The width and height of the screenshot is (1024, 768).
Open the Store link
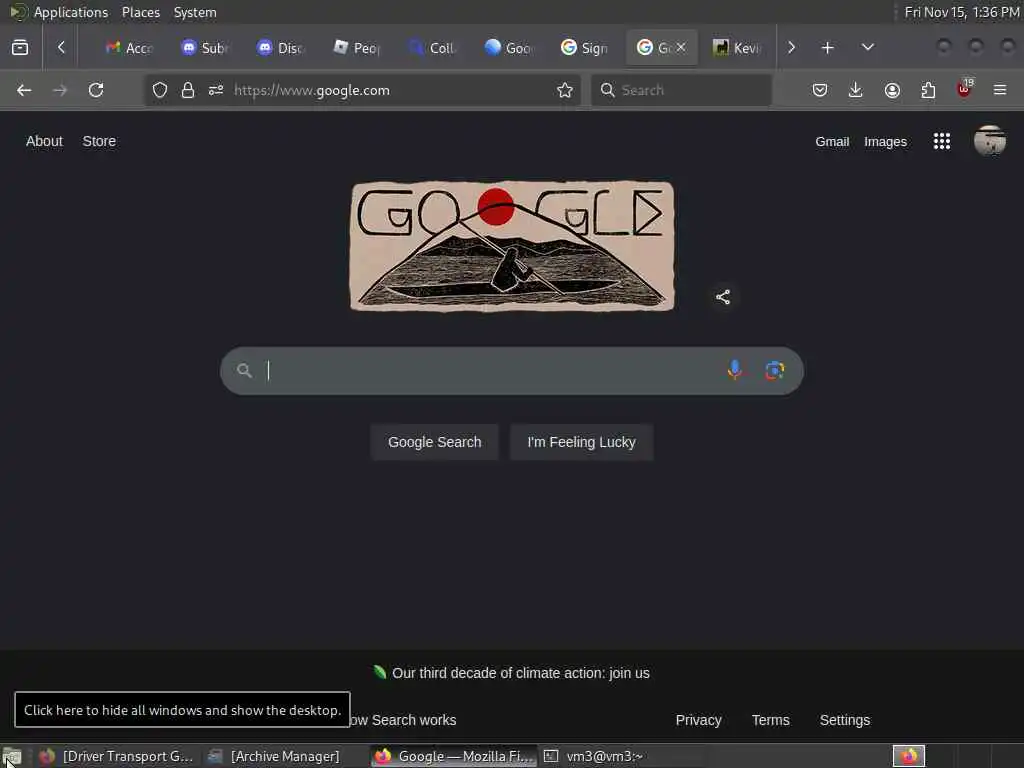[99, 141]
